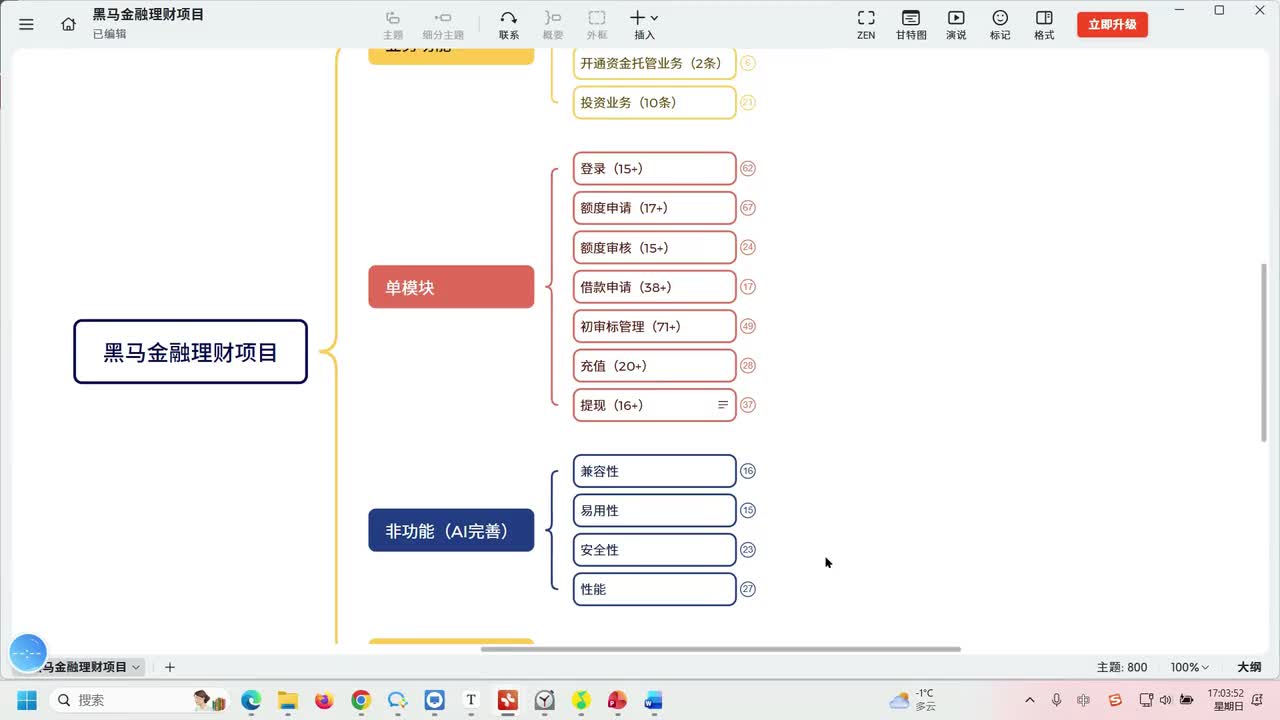Add a Subtopic using the 子主题 tool
Viewport: 1280px width, 720px height.
443,25
